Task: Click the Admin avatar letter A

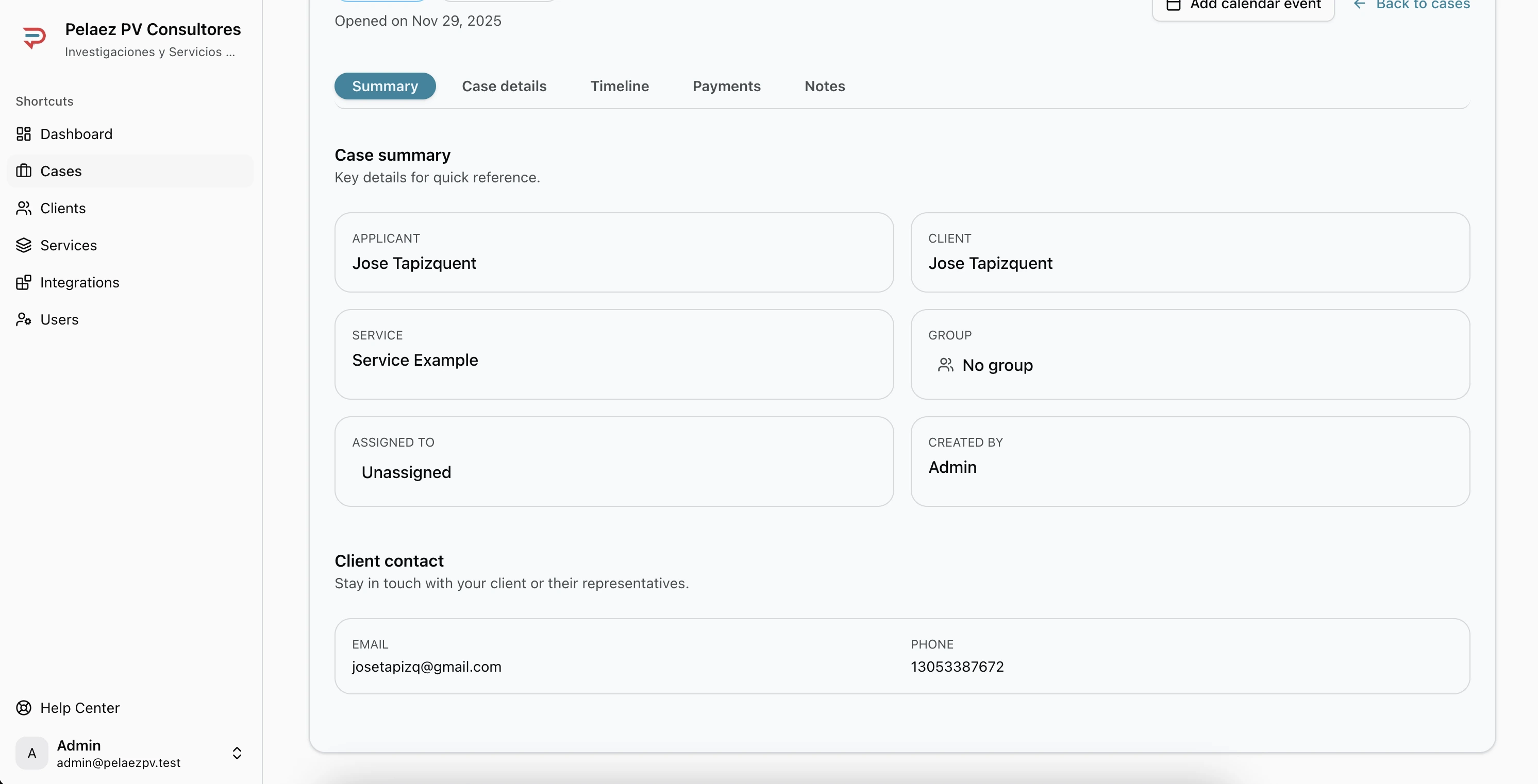Action: (x=31, y=753)
